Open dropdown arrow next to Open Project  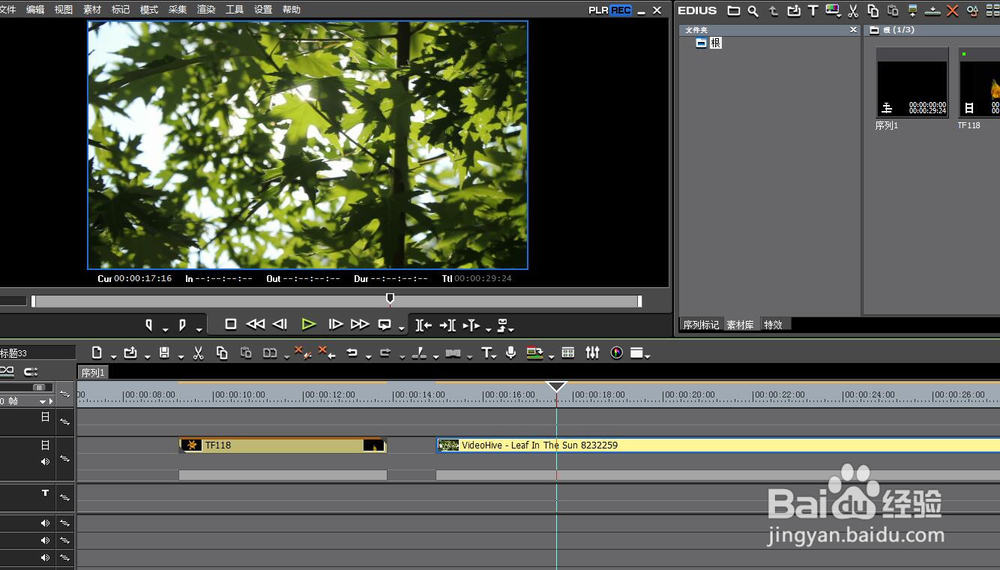(x=147, y=356)
